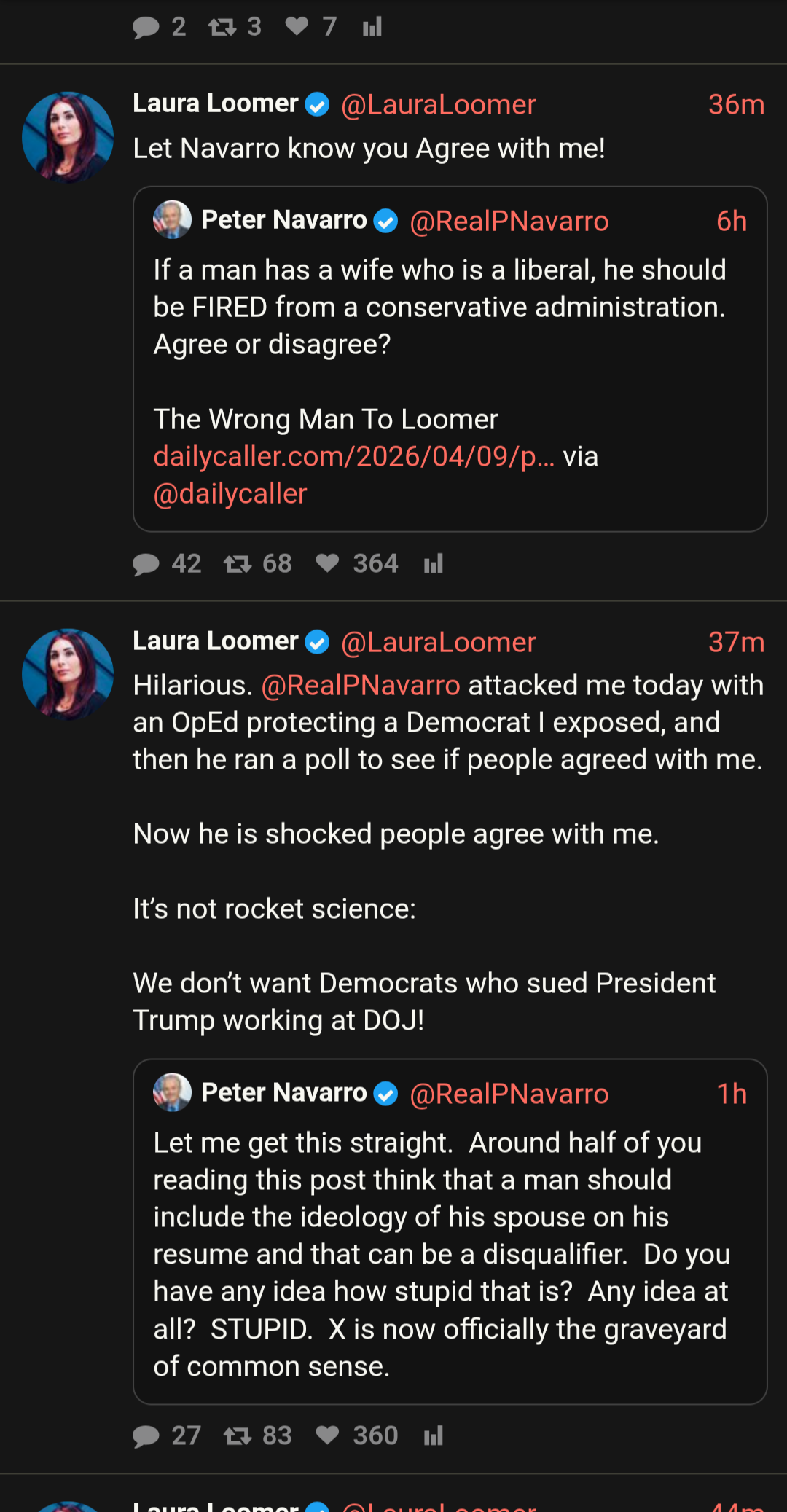787x1512 pixels.
Task: View analytics for the 'Let Navarro know' post
Action: (434, 564)
